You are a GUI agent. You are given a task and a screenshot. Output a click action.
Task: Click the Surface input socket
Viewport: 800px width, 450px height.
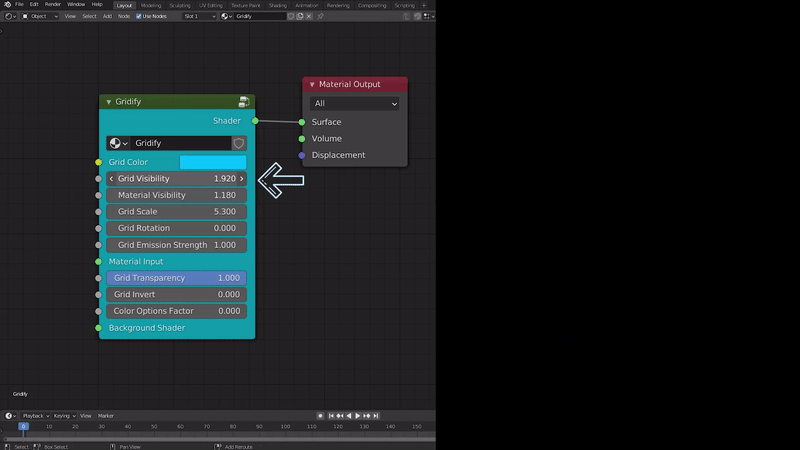click(302, 122)
